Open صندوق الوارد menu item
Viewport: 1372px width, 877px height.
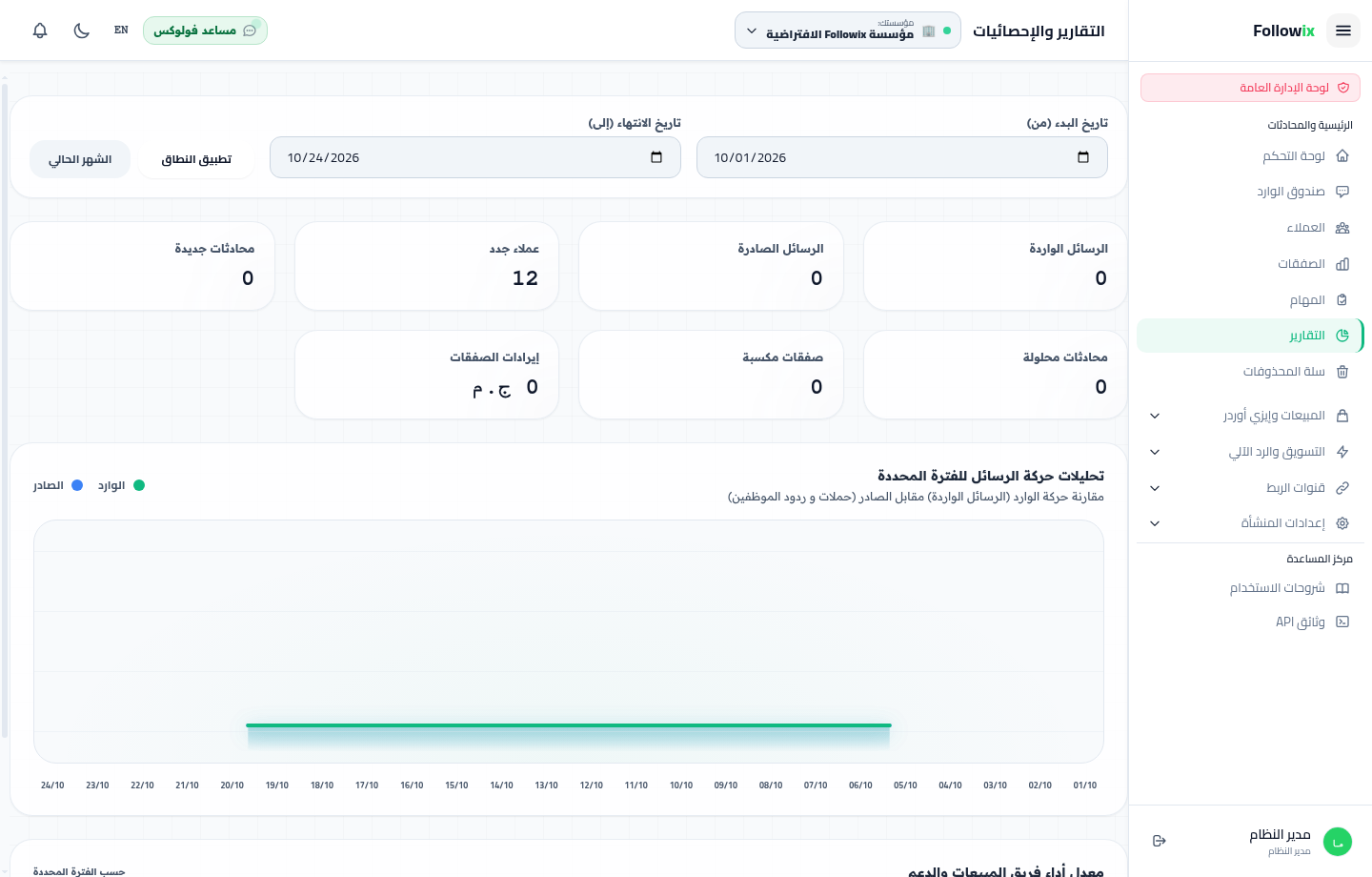(1250, 192)
